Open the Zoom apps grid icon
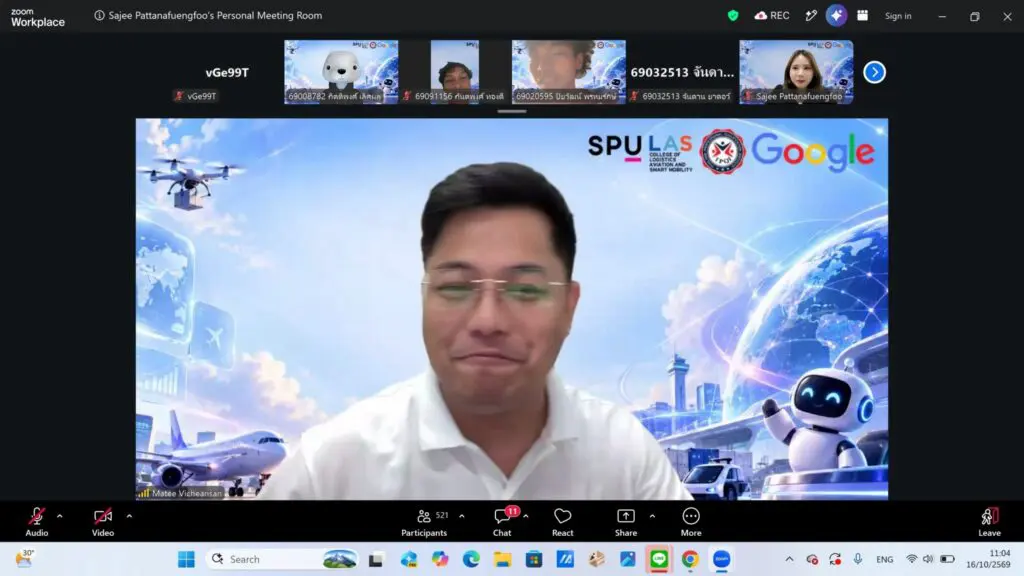Viewport: 1024px width, 576px height. [863, 16]
